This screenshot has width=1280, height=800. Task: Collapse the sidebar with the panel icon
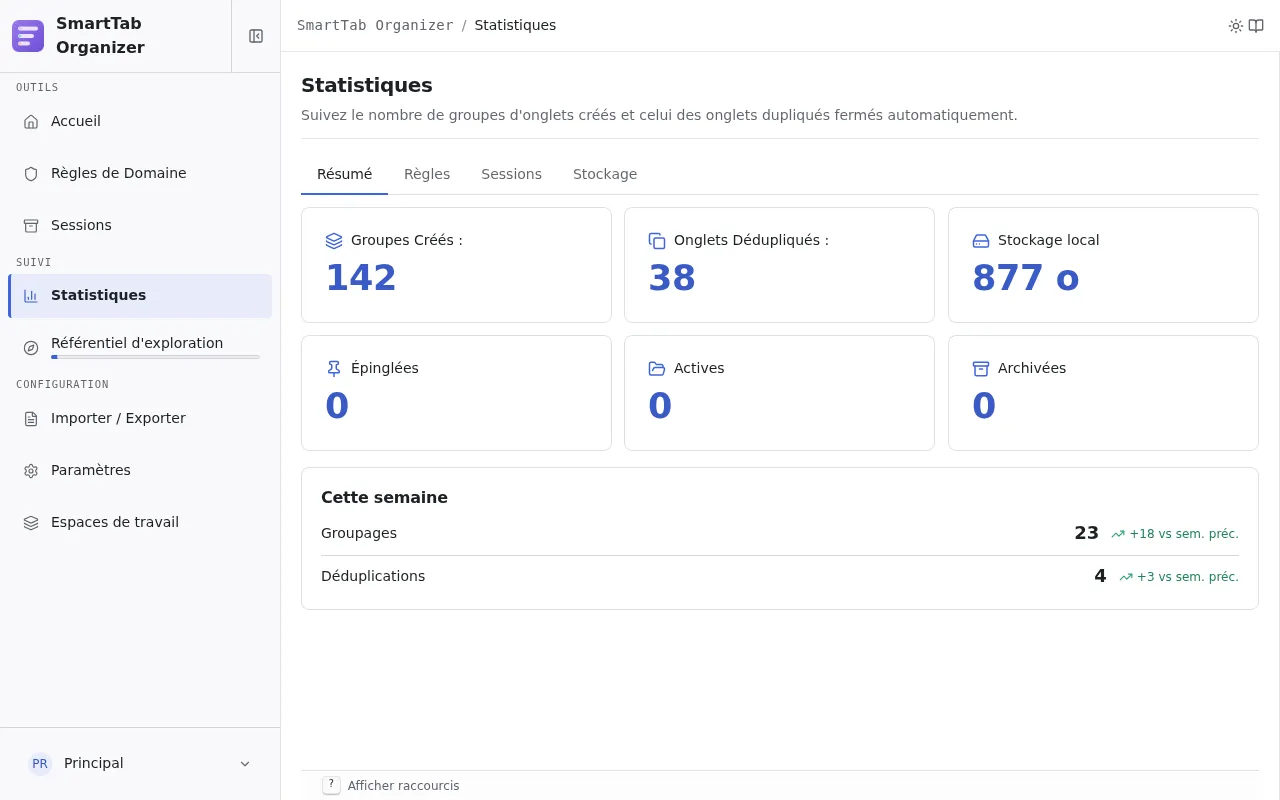click(x=256, y=36)
